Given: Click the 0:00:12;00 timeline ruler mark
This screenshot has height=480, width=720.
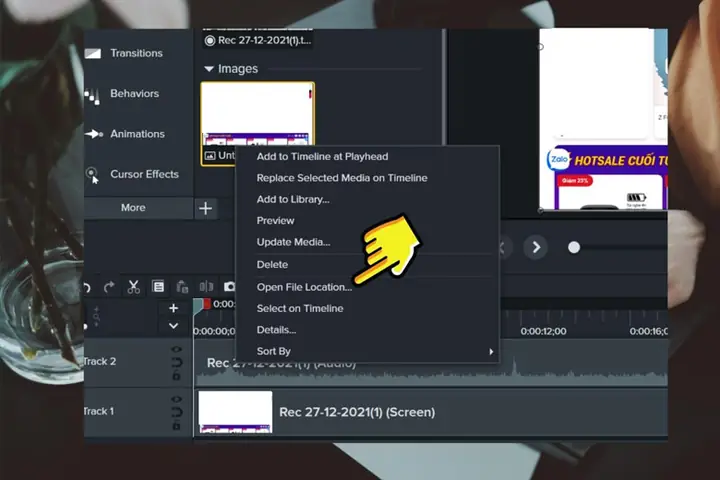Looking at the screenshot, I should [543, 331].
